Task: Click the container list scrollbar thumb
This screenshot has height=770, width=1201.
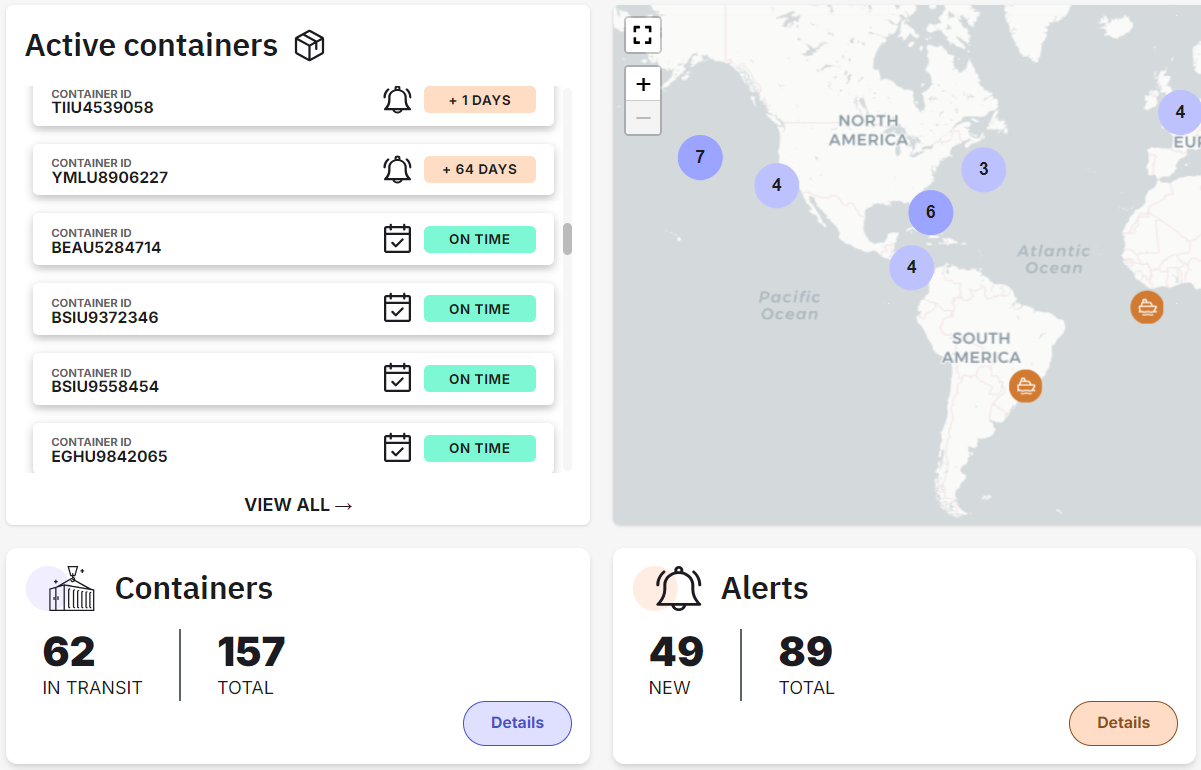Action: [568, 239]
